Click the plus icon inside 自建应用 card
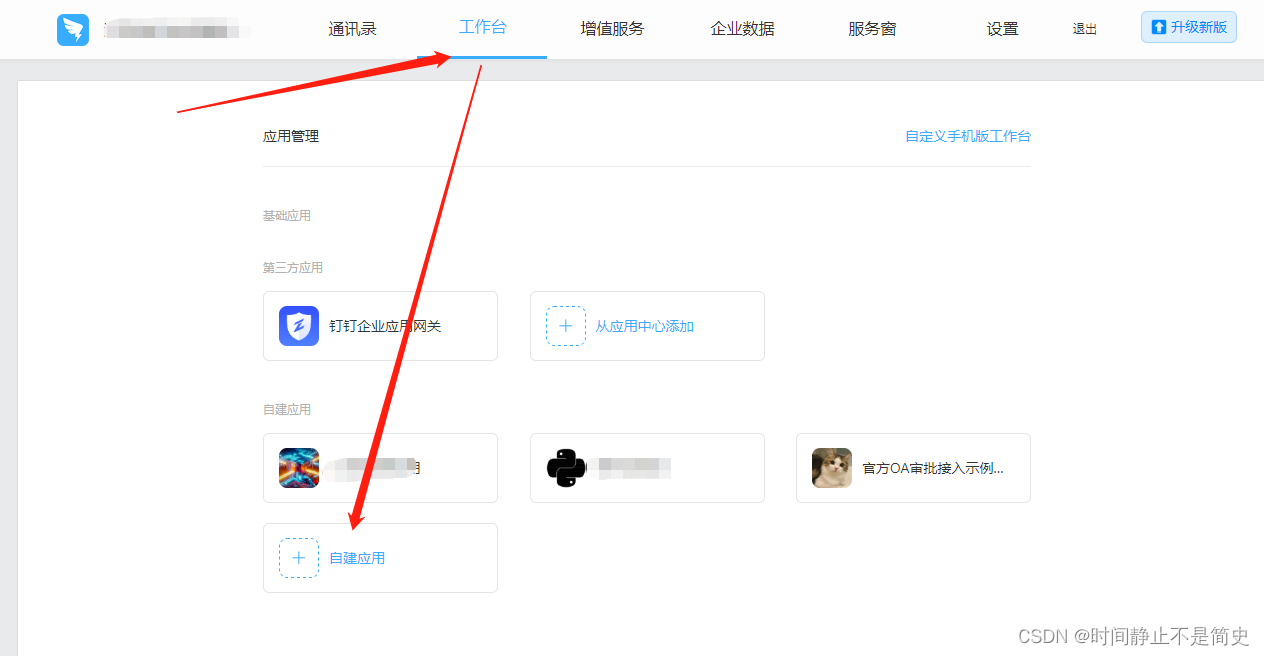 click(298, 557)
